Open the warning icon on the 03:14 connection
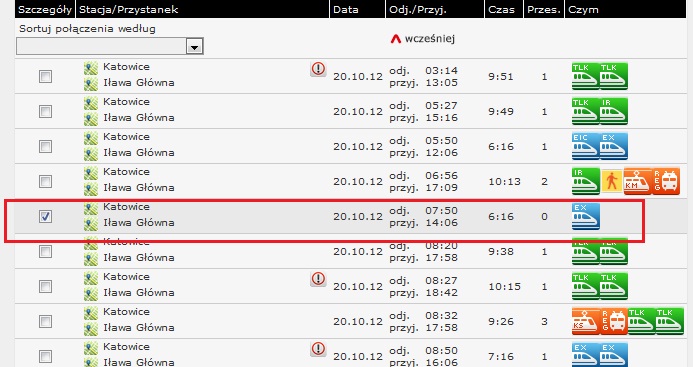Image resolution: width=693 pixels, height=367 pixels. coord(318,69)
